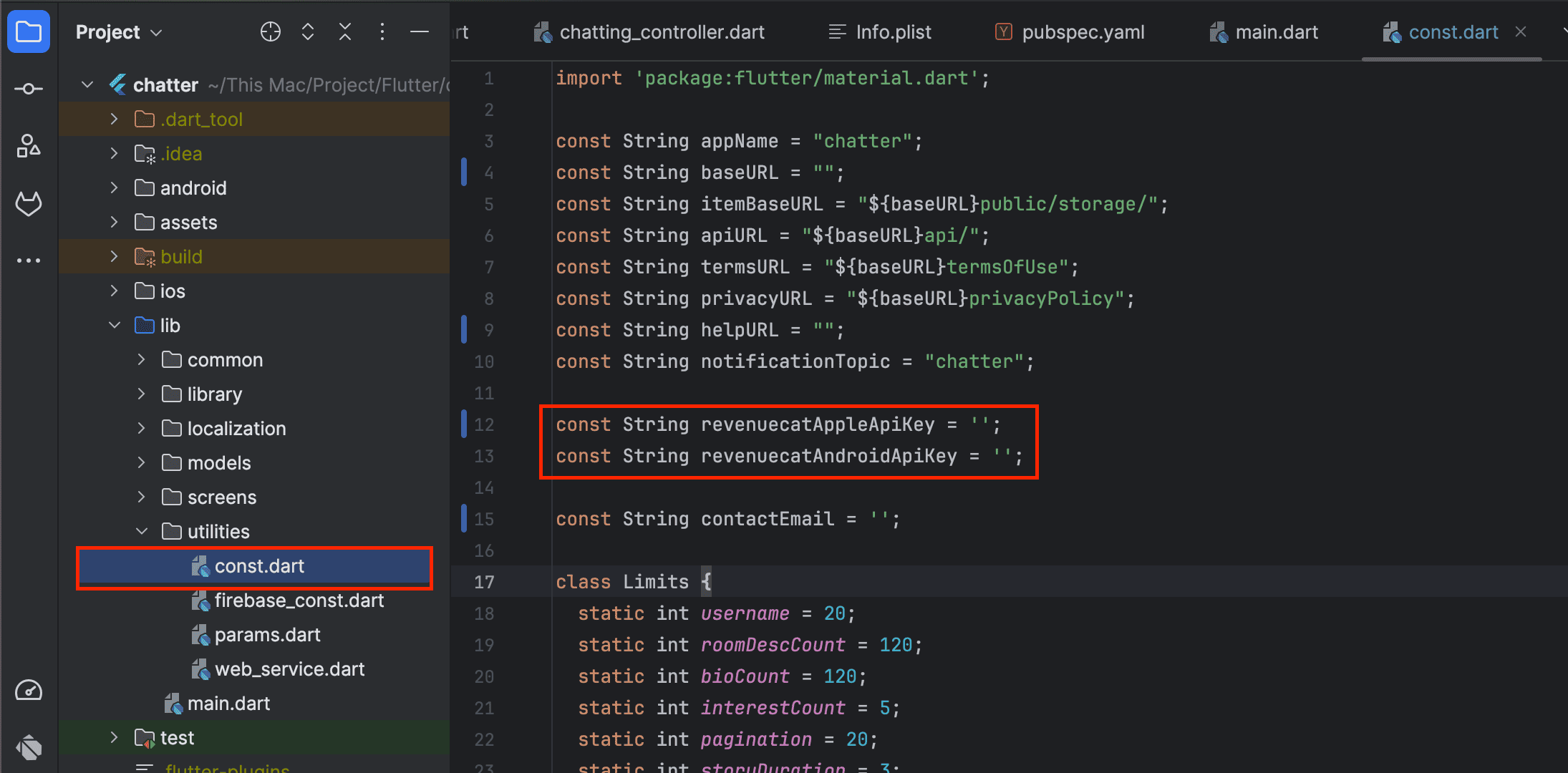Open the Project view dropdown
Screen dimensions: 1568x773
pyautogui.click(x=119, y=32)
